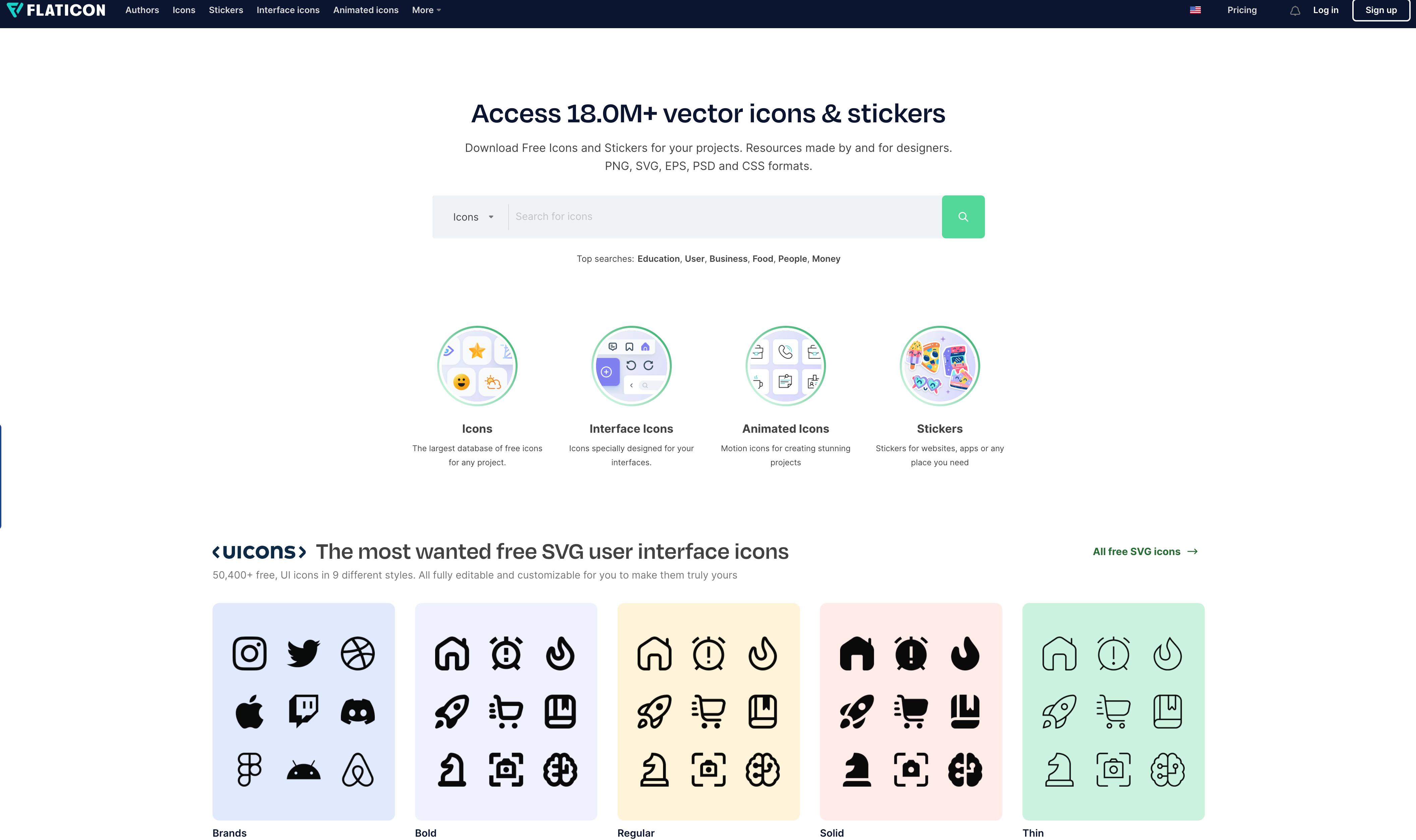Click the Discord brand icon
Viewport: 1416px width, 840px height.
pyautogui.click(x=357, y=712)
